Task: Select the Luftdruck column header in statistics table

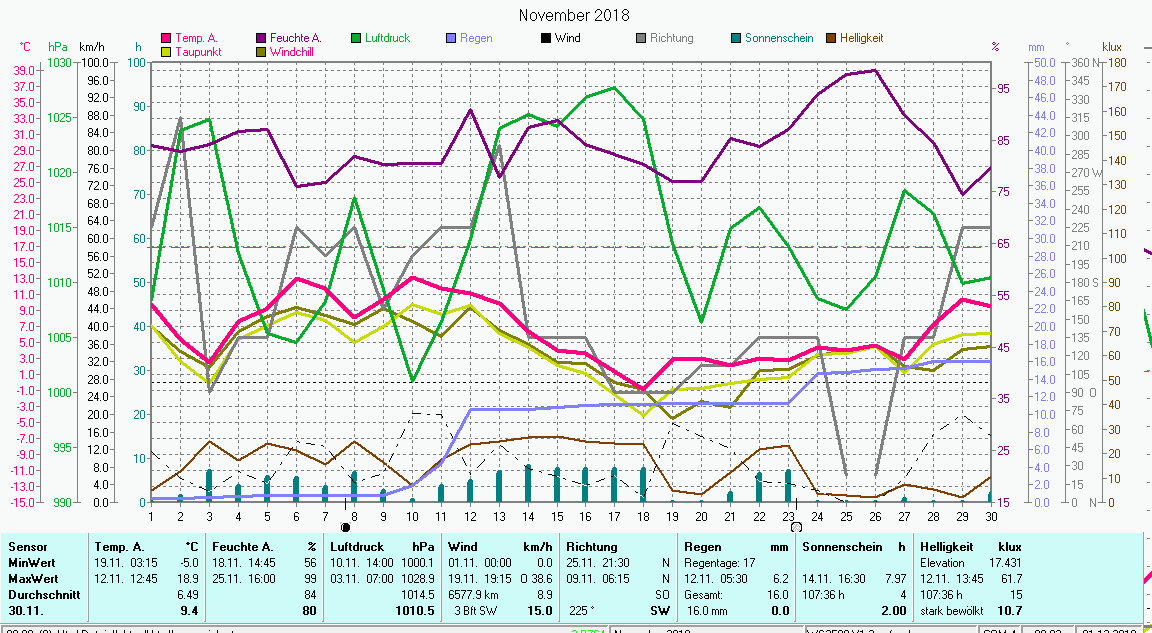Action: pyautogui.click(x=357, y=547)
